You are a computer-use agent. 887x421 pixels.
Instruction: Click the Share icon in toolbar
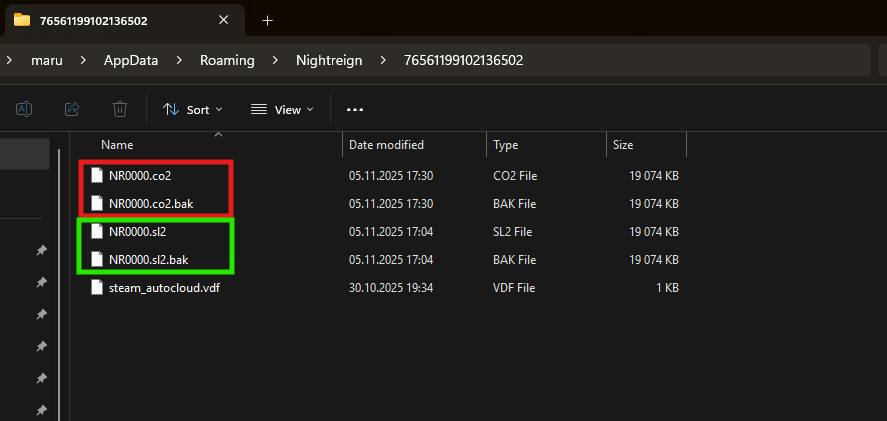click(x=72, y=109)
